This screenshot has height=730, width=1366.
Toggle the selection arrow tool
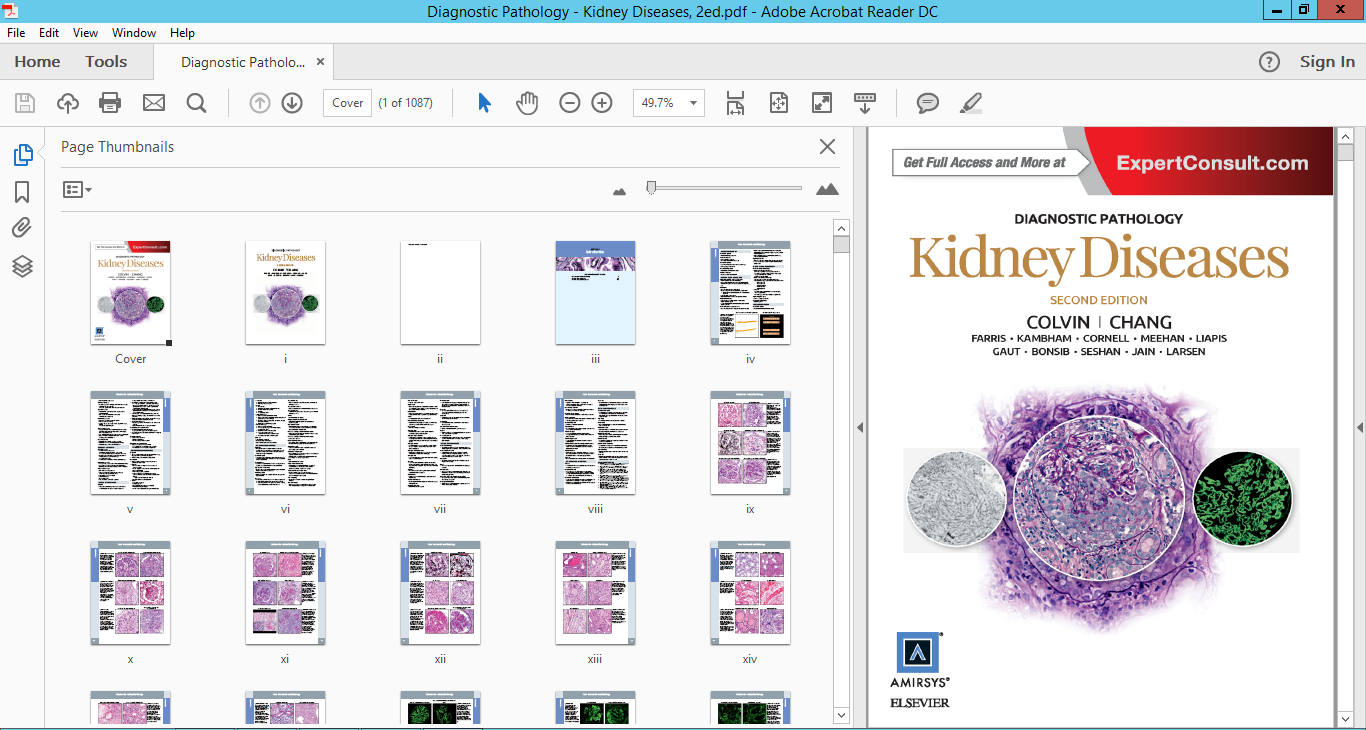[485, 103]
